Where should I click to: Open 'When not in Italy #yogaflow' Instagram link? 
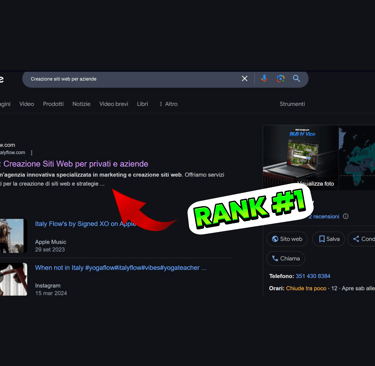(x=121, y=268)
